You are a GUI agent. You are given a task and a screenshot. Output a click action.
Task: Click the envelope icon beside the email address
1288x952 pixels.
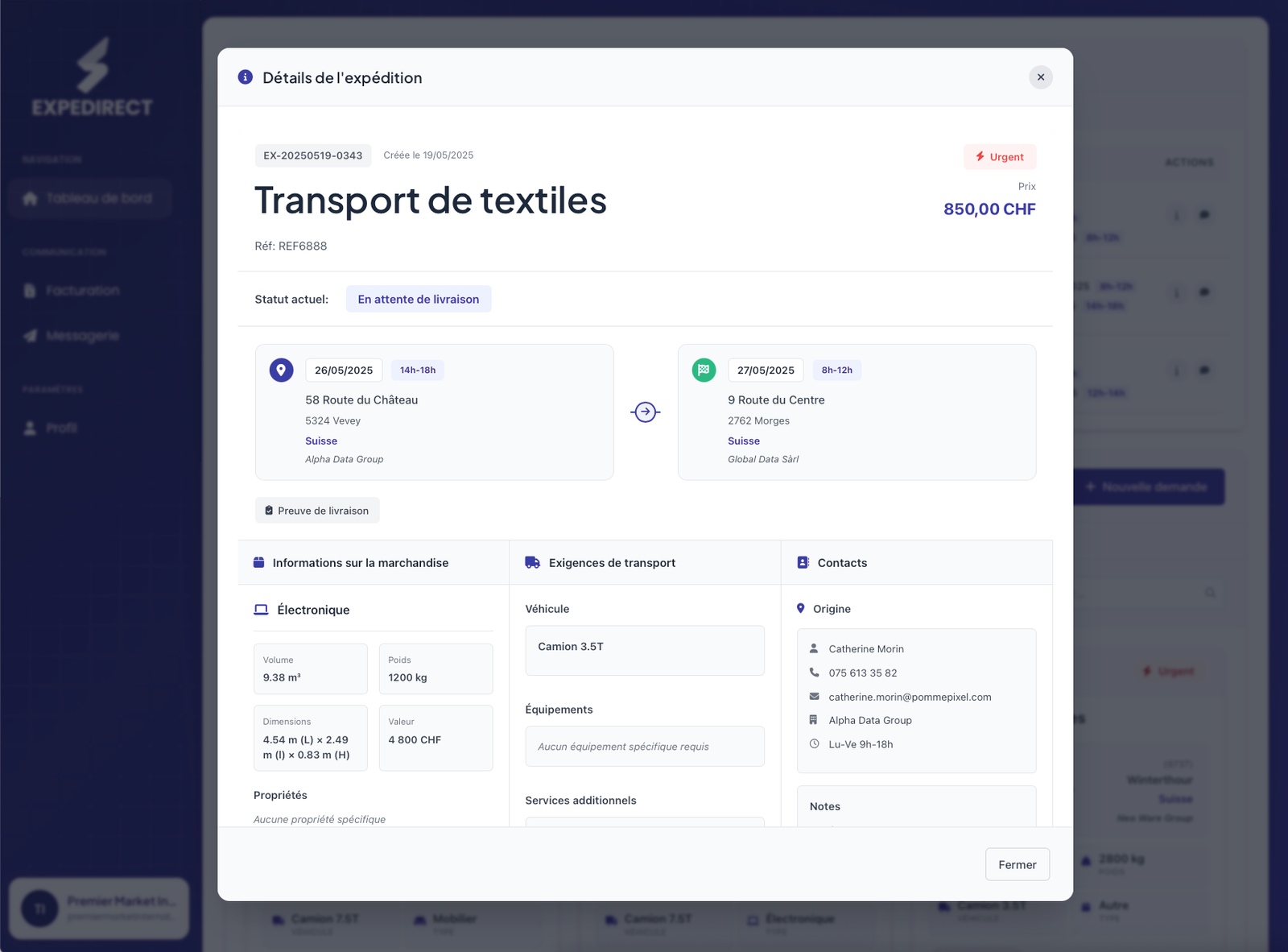814,697
